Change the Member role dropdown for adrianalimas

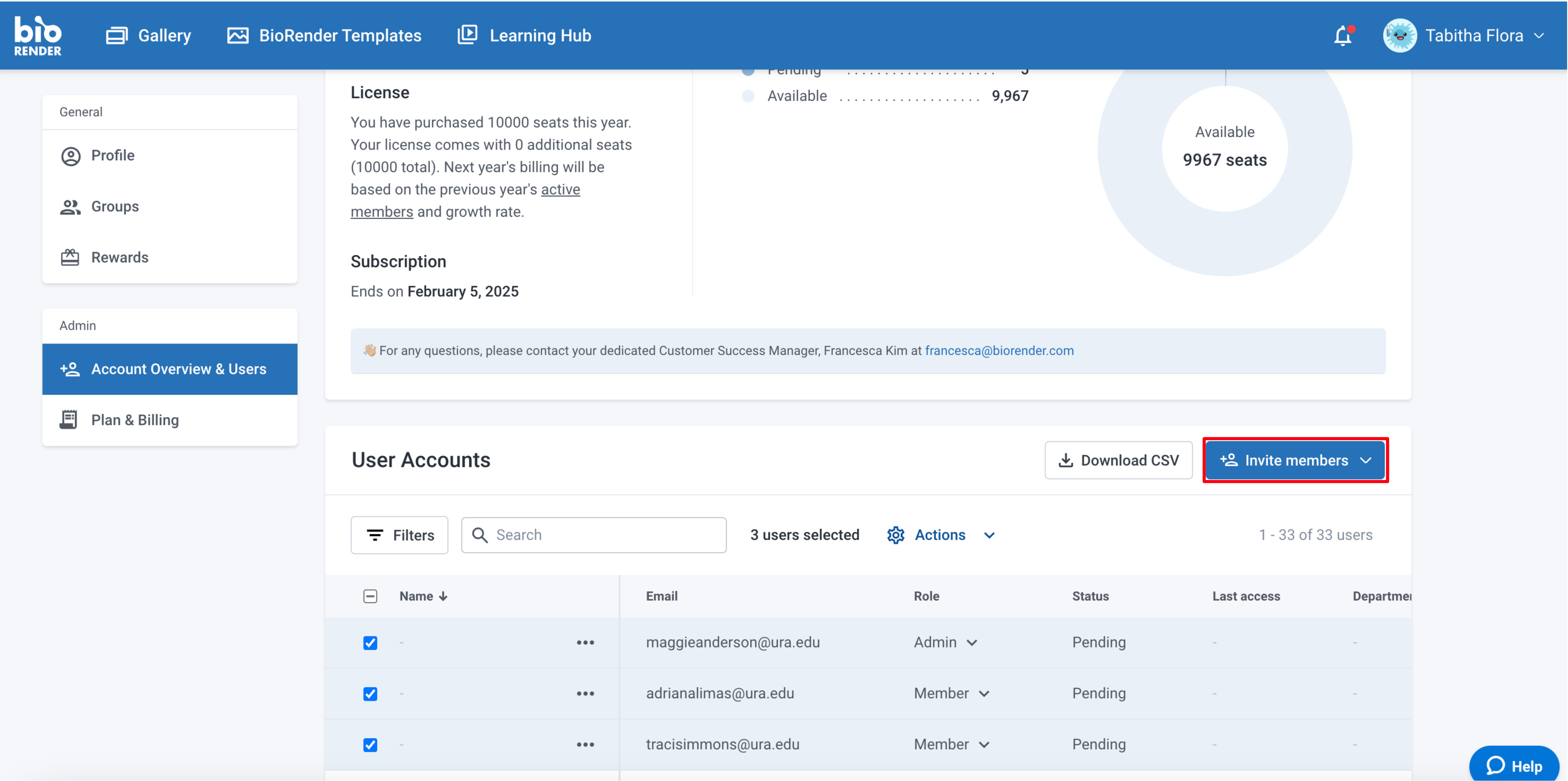tap(951, 694)
